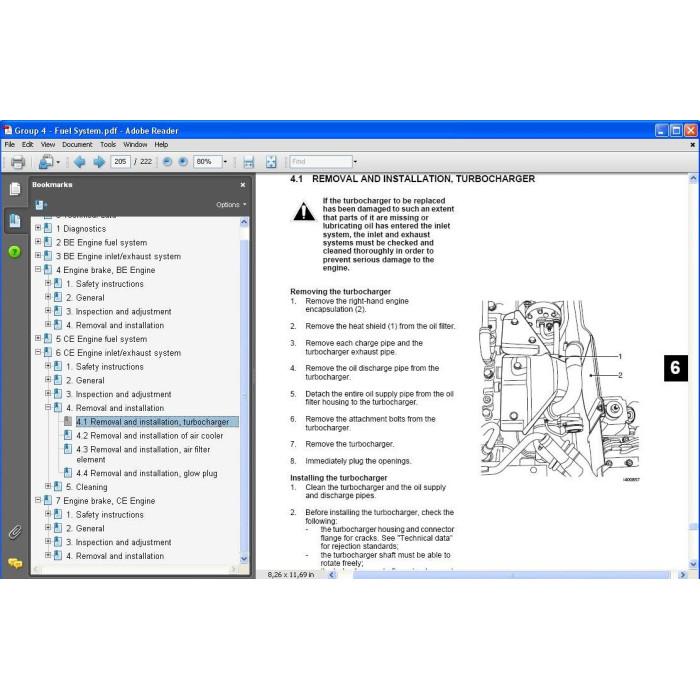The height and width of the screenshot is (700, 700).
Task: Open the Find options dropdown arrow
Action: click(355, 162)
